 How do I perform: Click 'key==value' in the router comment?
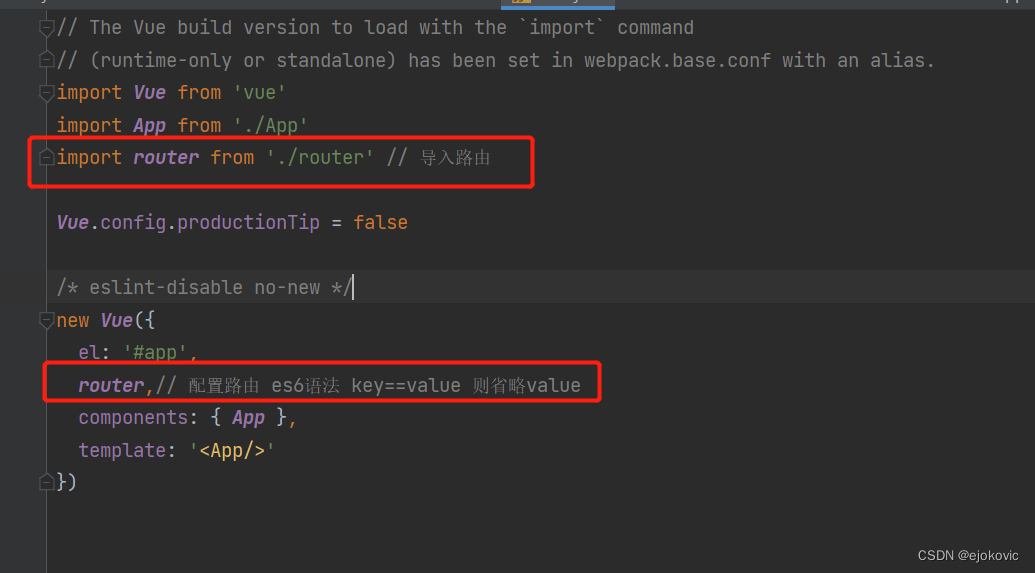coord(406,386)
